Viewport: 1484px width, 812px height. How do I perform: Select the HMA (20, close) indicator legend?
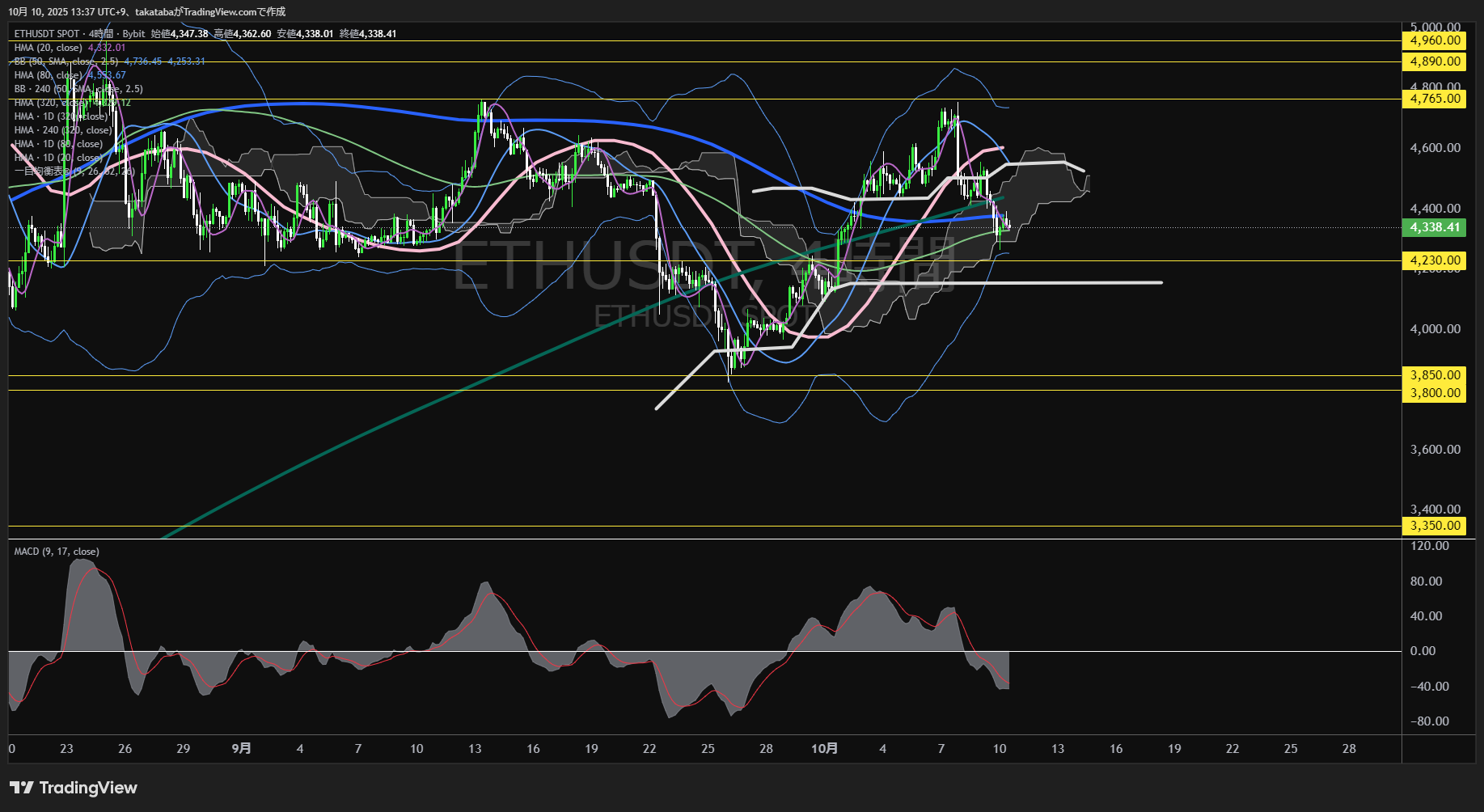49,48
